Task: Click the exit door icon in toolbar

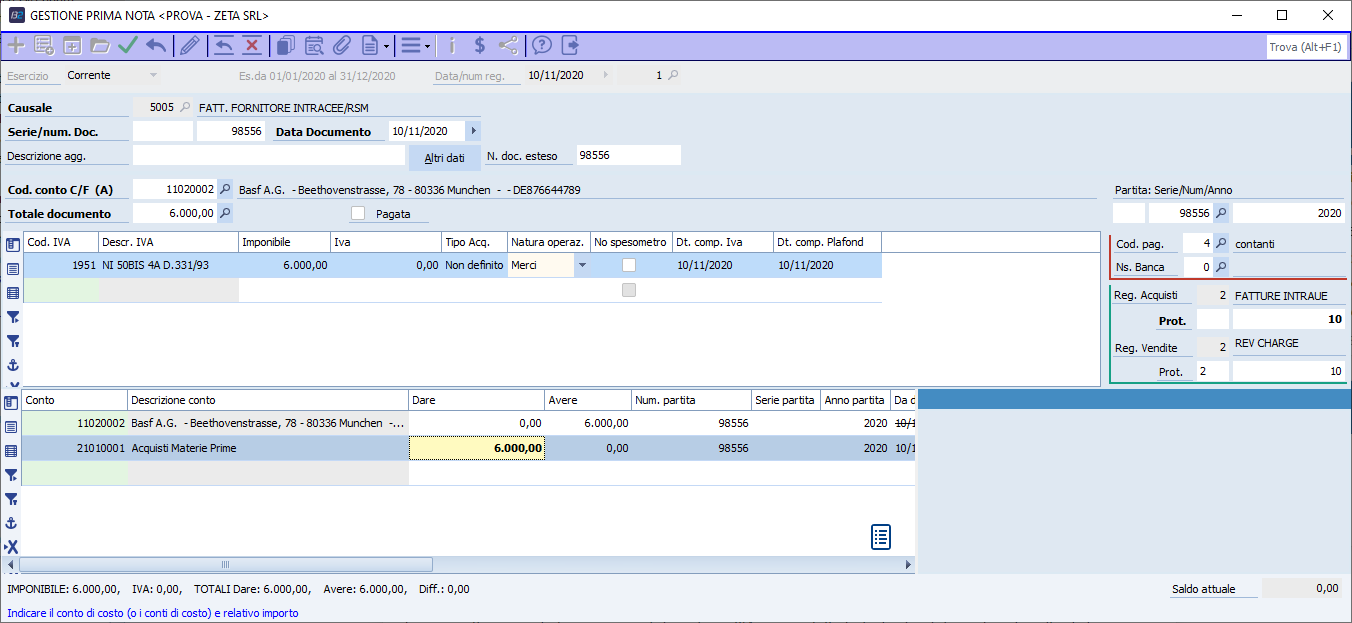Action: [570, 45]
